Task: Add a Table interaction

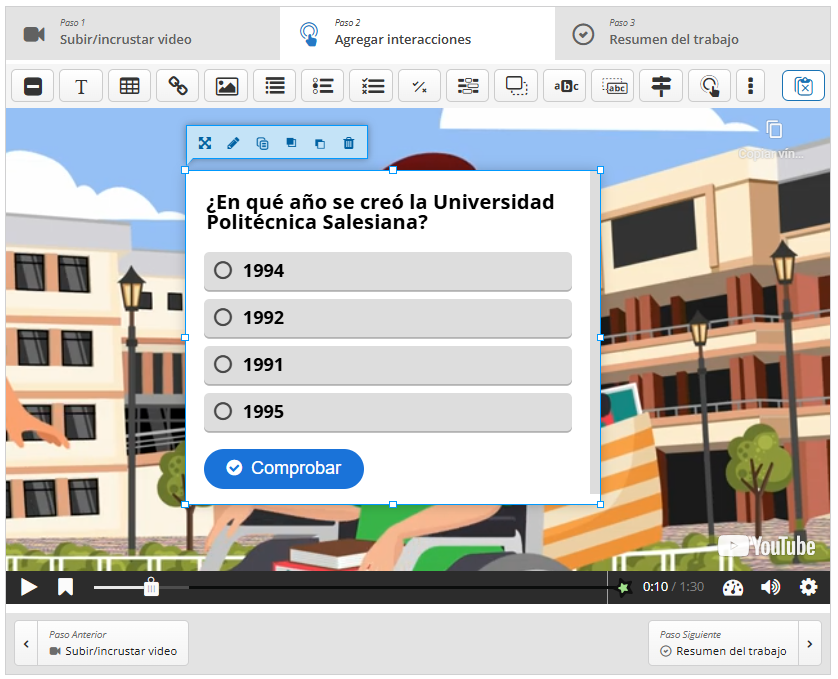Action: pos(129,87)
